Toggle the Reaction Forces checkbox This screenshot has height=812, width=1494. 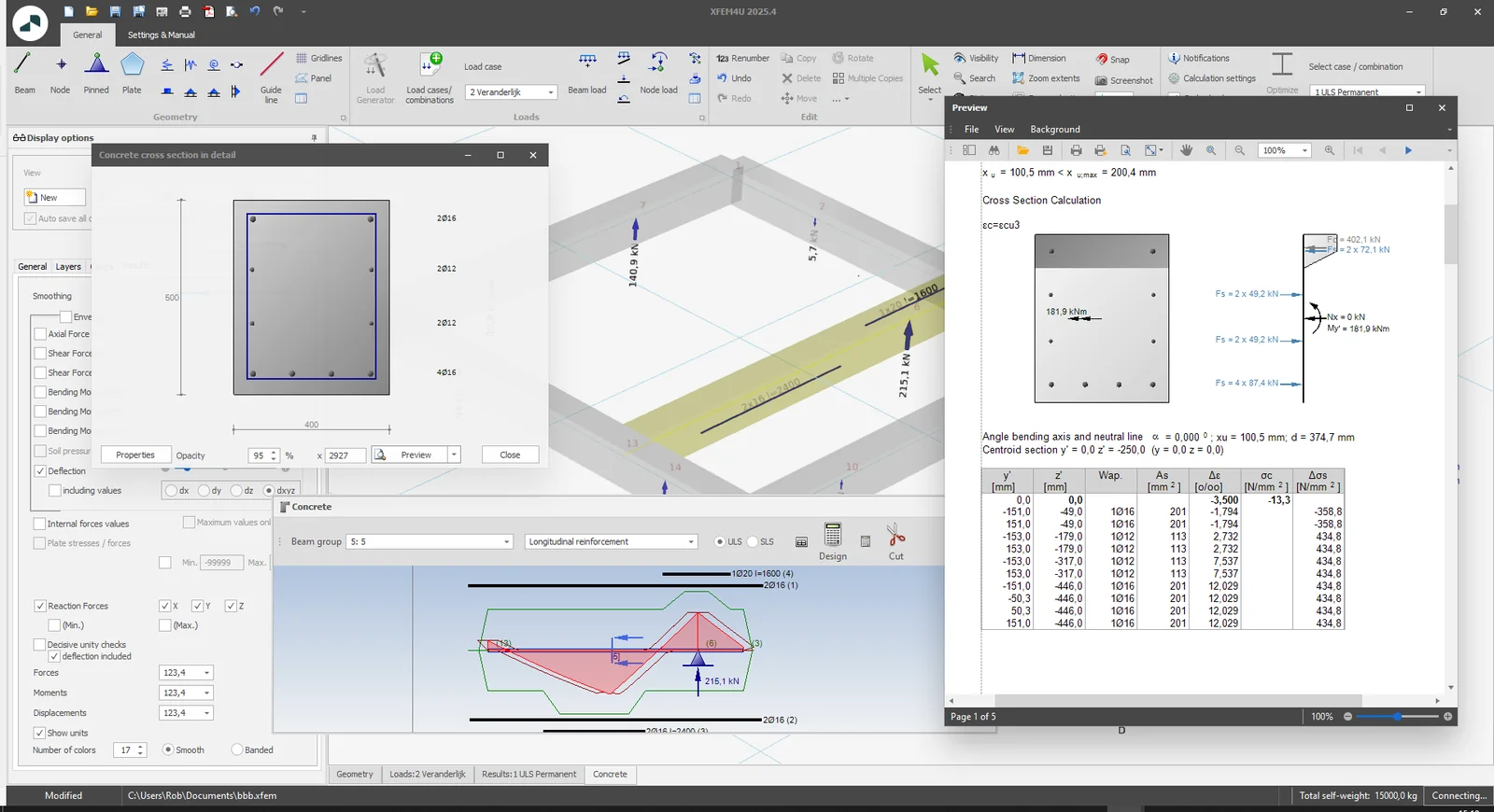[x=40, y=606]
